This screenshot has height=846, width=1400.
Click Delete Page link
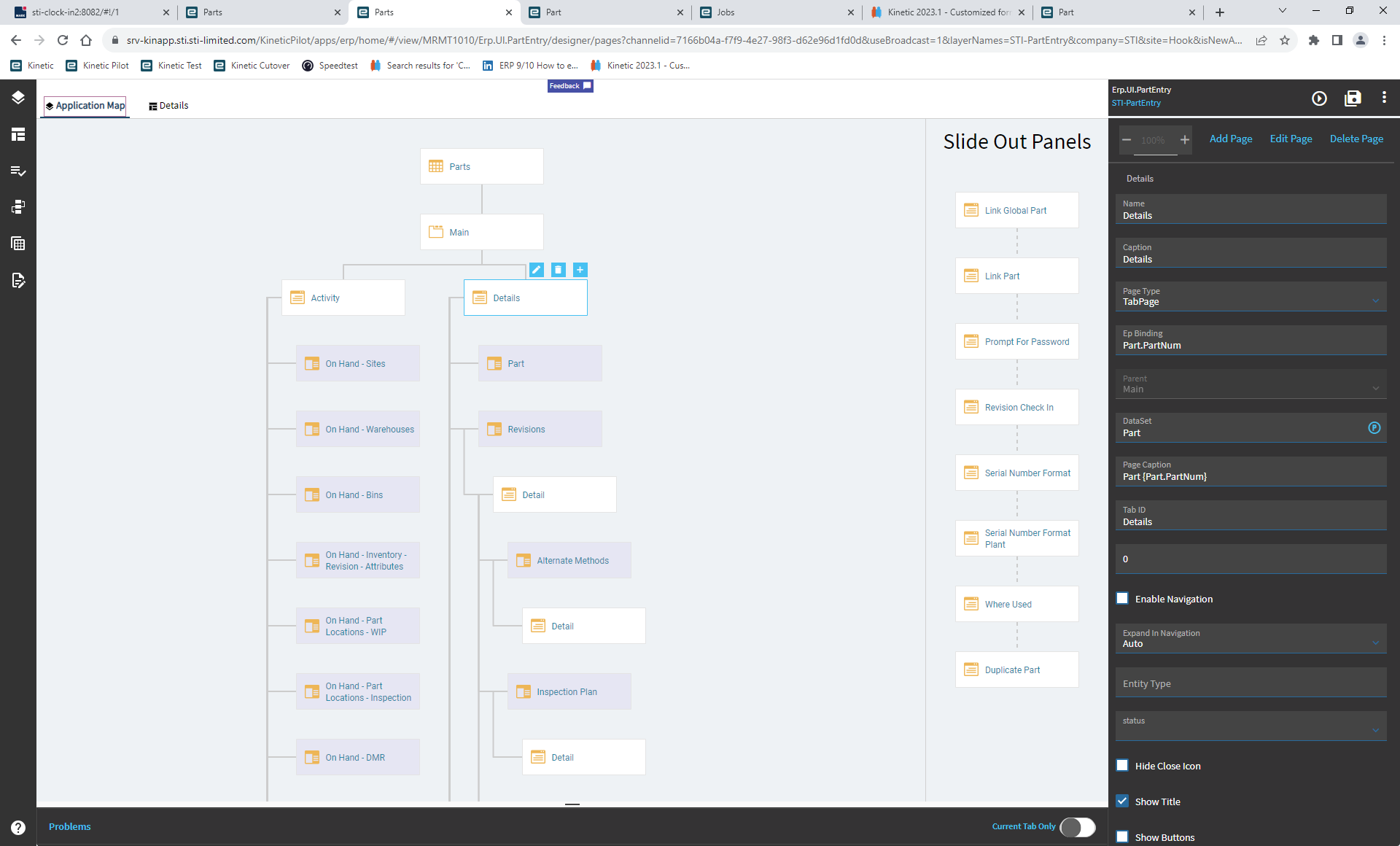click(x=1356, y=139)
